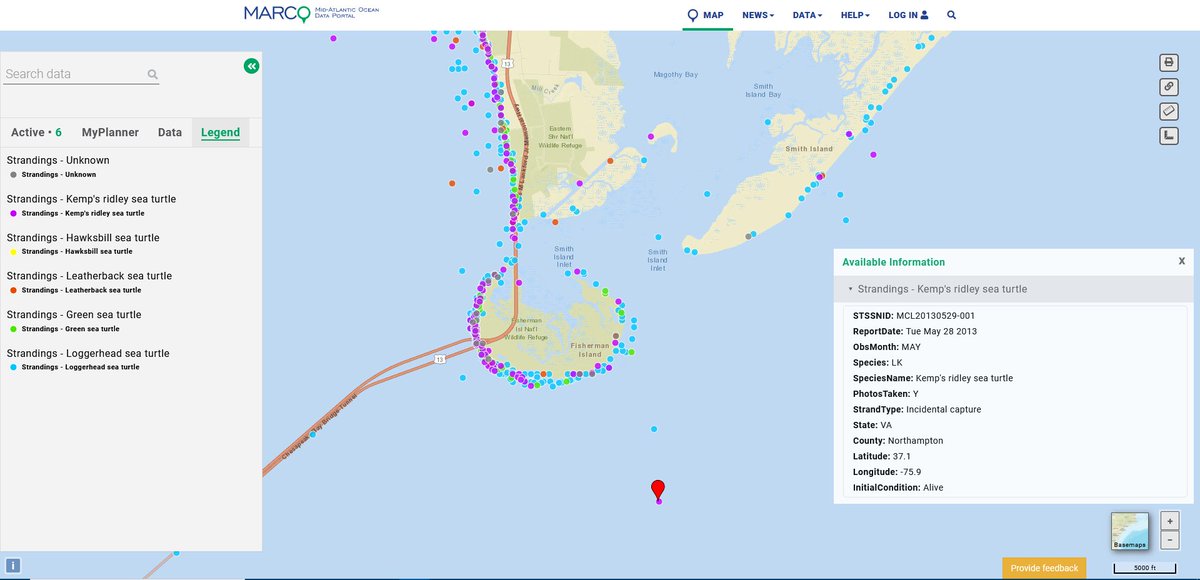Click the search magnifier in data search
Screen dimensions: 1200x580
click(153, 74)
